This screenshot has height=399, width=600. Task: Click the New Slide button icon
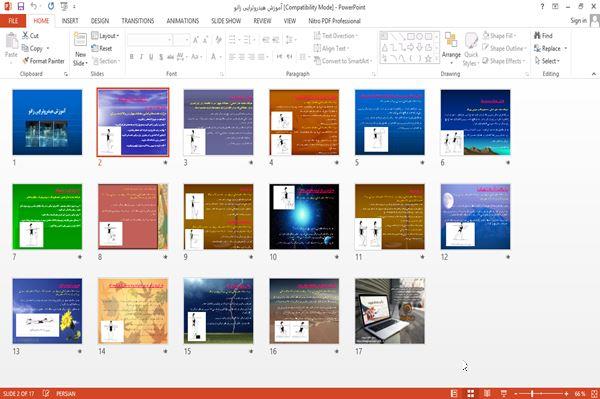[80, 40]
